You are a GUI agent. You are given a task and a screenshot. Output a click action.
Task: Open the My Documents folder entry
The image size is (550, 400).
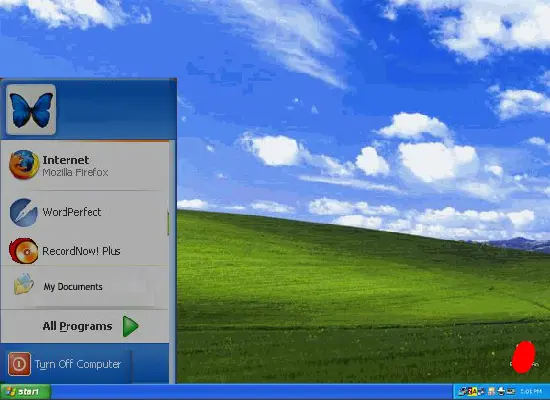click(x=58, y=286)
